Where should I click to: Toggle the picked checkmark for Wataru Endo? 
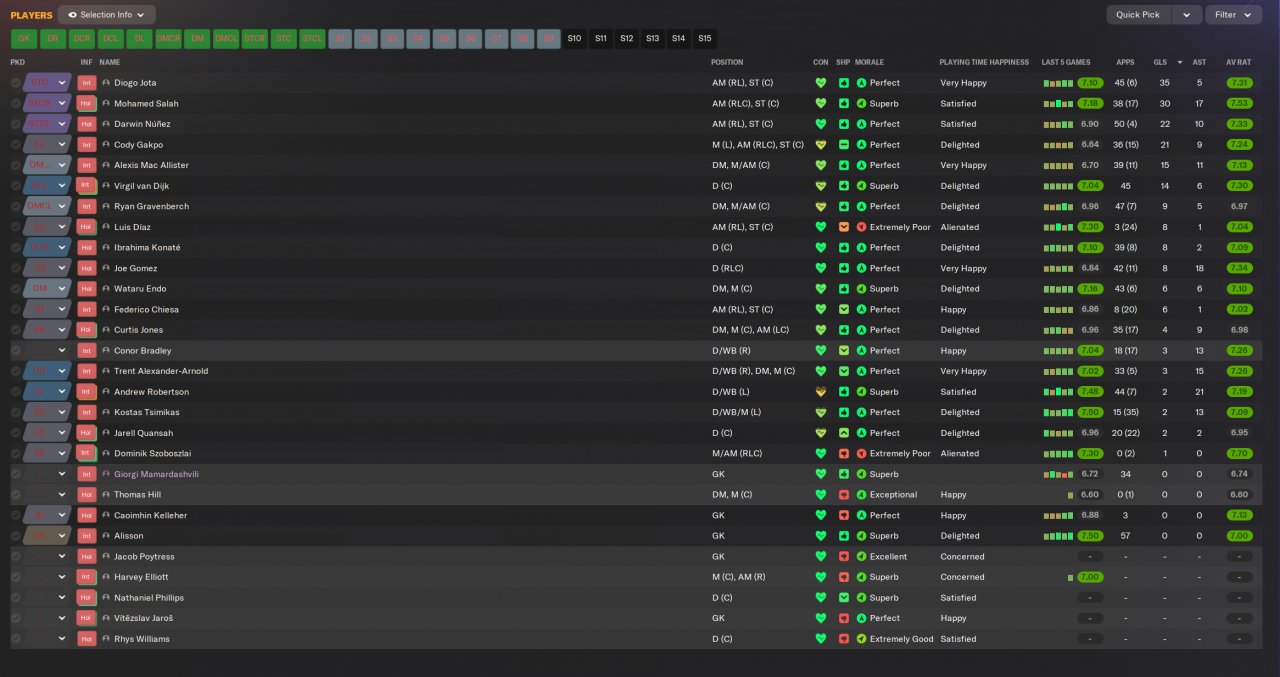click(x=16, y=289)
